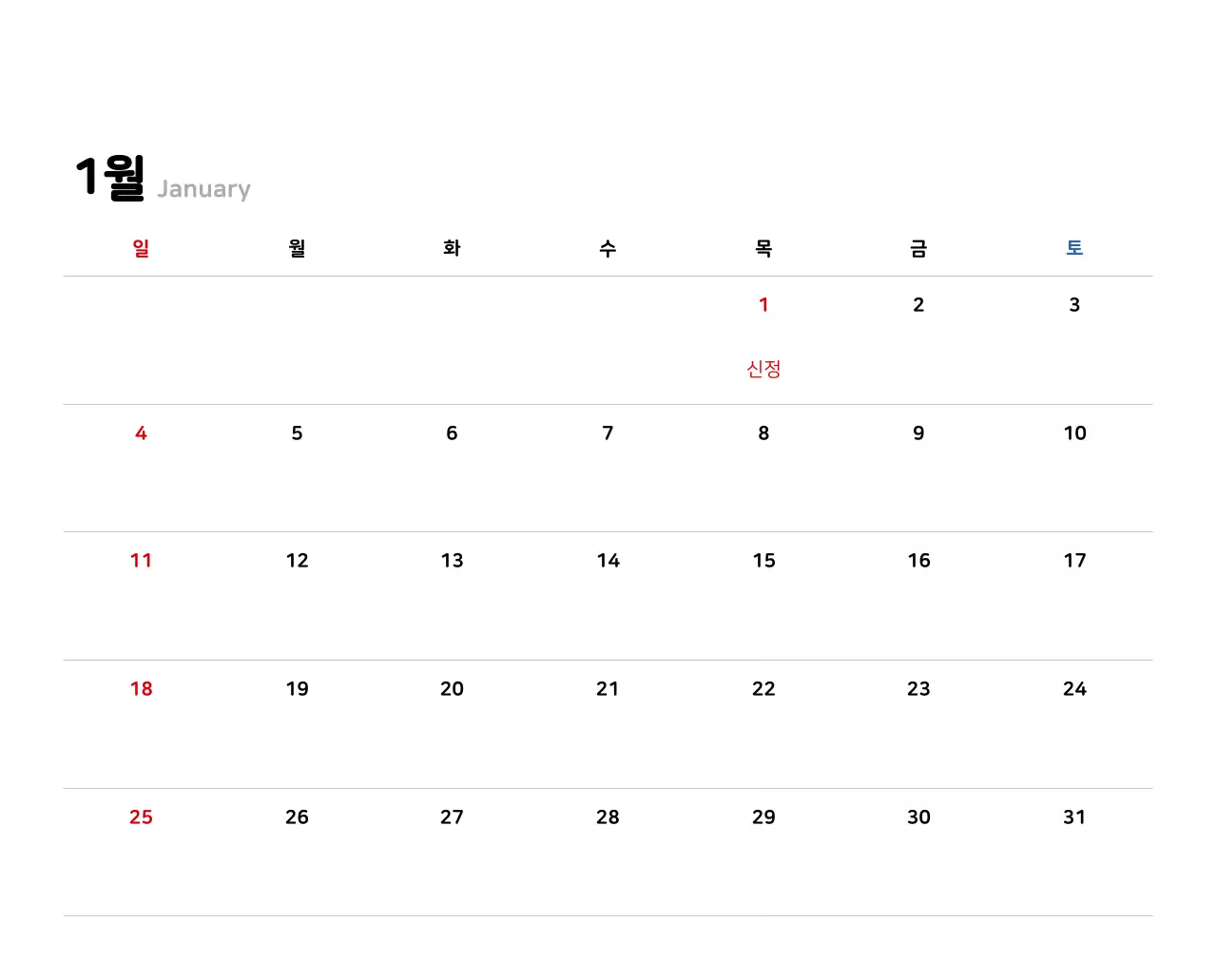Screen dimensions: 1217x980
Task: Click the red 신정 holiday label
Action: pos(763,369)
